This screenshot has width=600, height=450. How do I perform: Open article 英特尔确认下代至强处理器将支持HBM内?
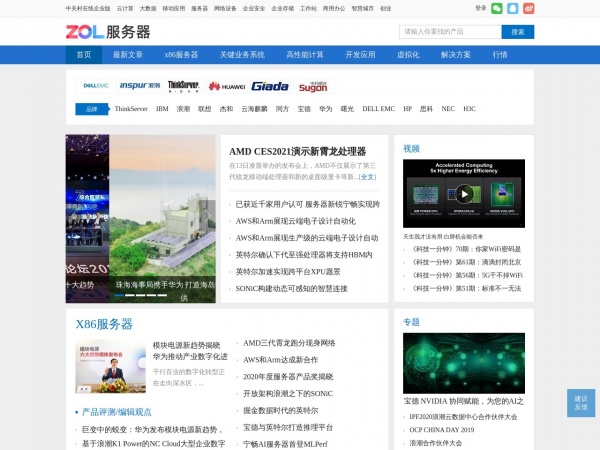(304, 255)
